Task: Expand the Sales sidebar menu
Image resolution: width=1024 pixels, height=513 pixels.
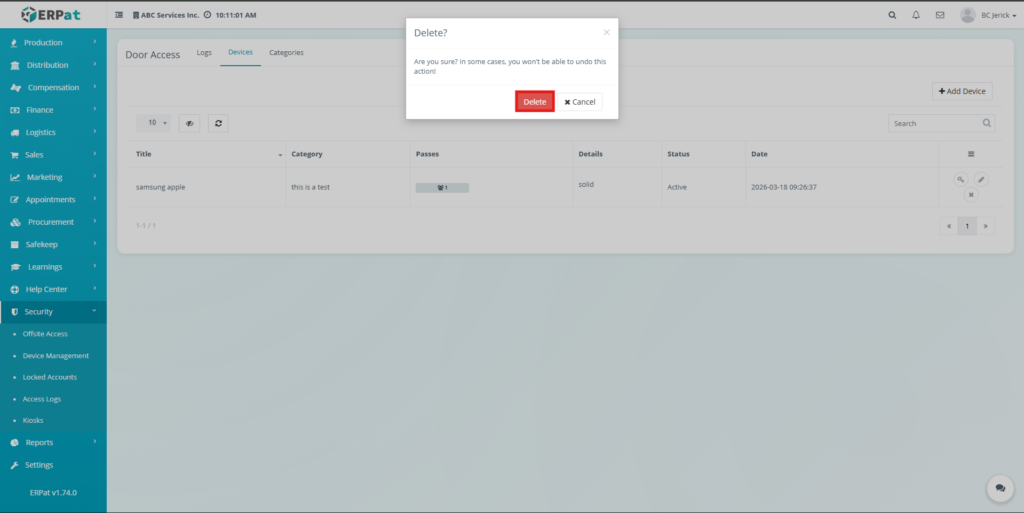Action: point(54,155)
